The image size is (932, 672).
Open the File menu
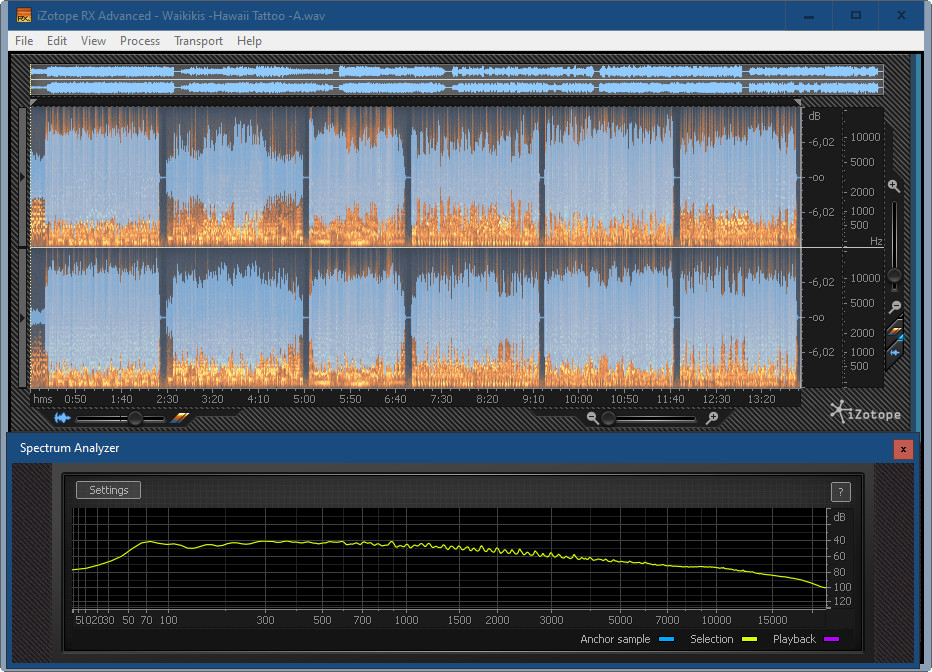(x=24, y=41)
